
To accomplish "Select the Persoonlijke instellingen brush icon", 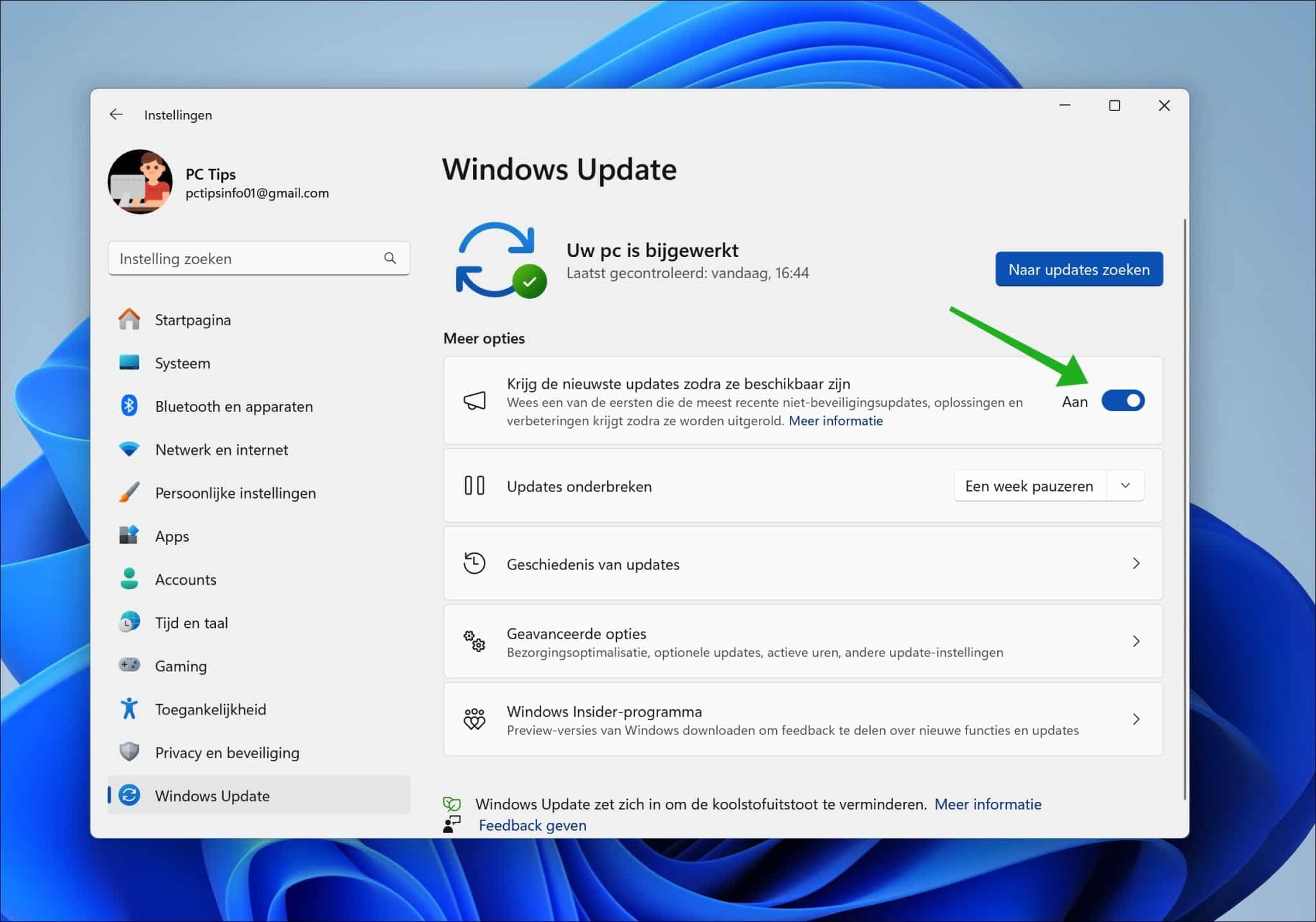I will pyautogui.click(x=130, y=493).
